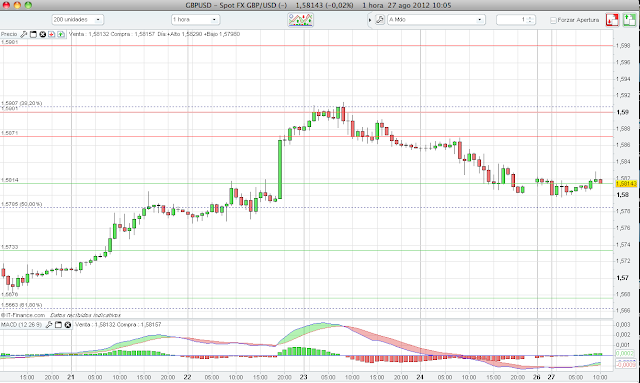Click the Datos recibidos indicativos text
Screen dimensions: 640x383
point(86,315)
